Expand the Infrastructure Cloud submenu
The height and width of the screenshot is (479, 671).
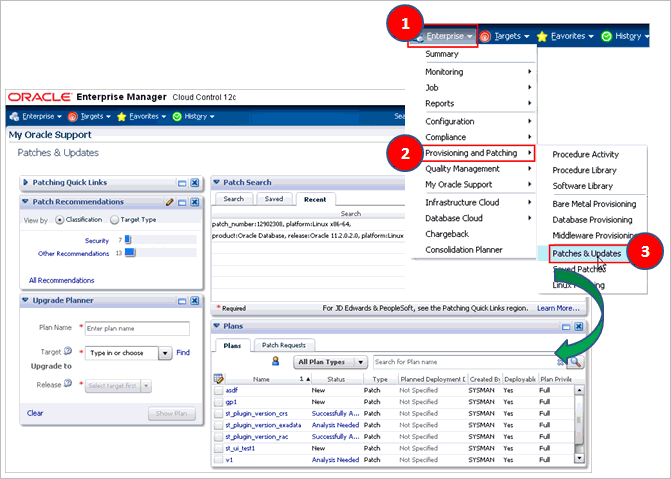coord(478,202)
